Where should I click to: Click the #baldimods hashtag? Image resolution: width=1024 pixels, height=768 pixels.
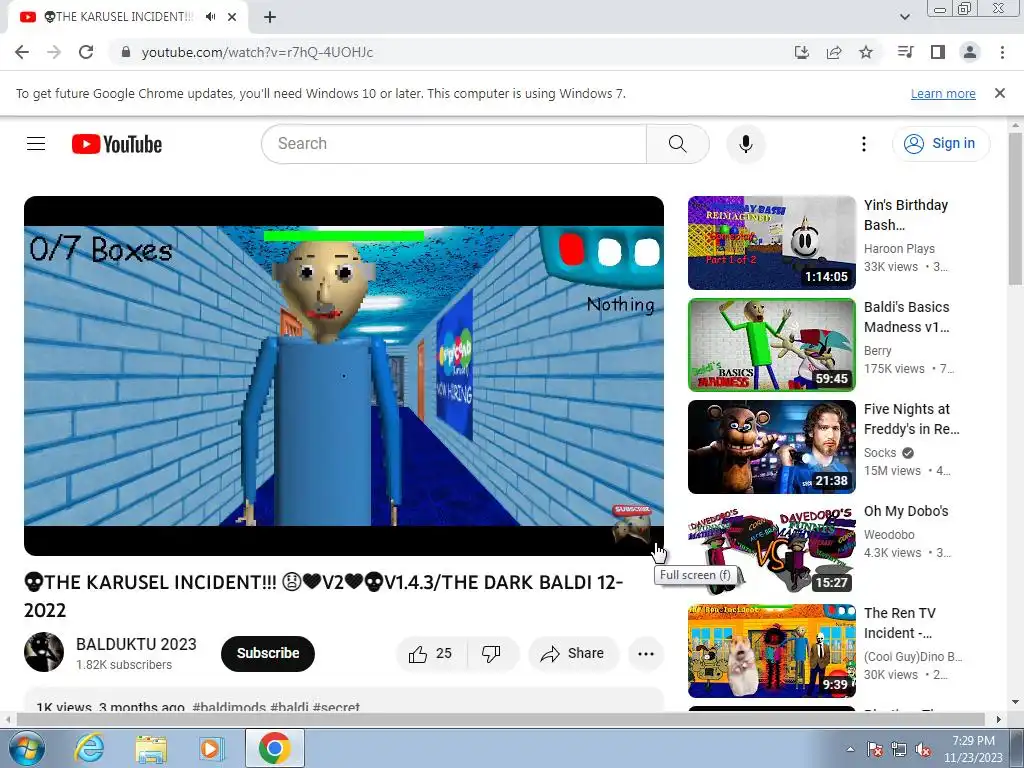pyautogui.click(x=229, y=707)
